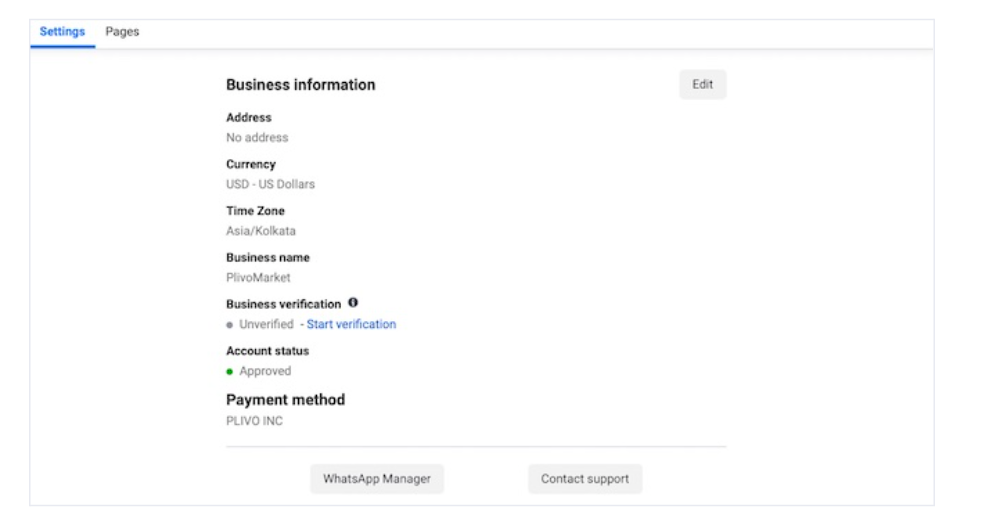Image resolution: width=988 pixels, height=515 pixels.
Task: Click the green Approved status dot
Action: click(230, 372)
